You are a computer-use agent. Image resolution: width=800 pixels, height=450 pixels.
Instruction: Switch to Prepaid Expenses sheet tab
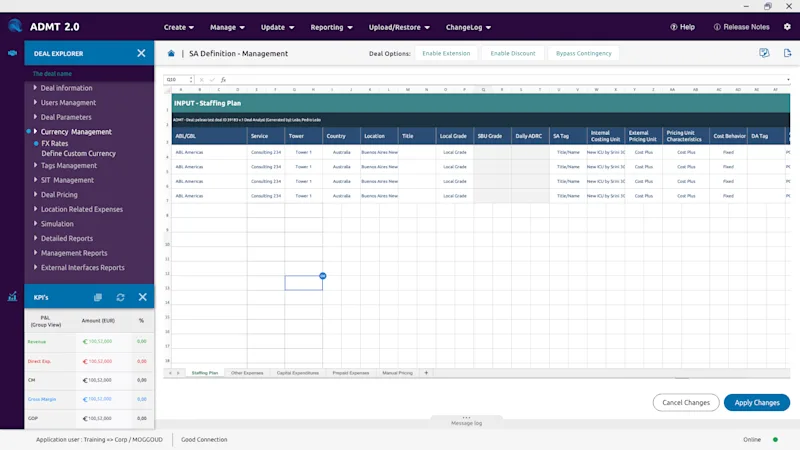pos(351,373)
